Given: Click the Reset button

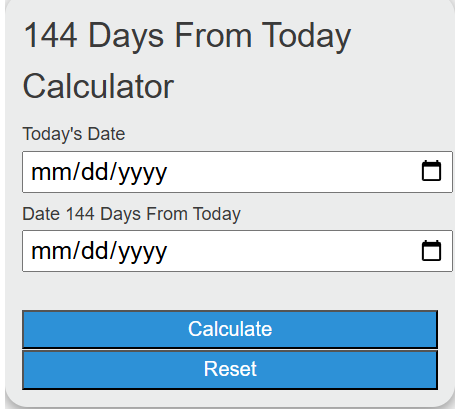Looking at the screenshot, I should point(230,370).
